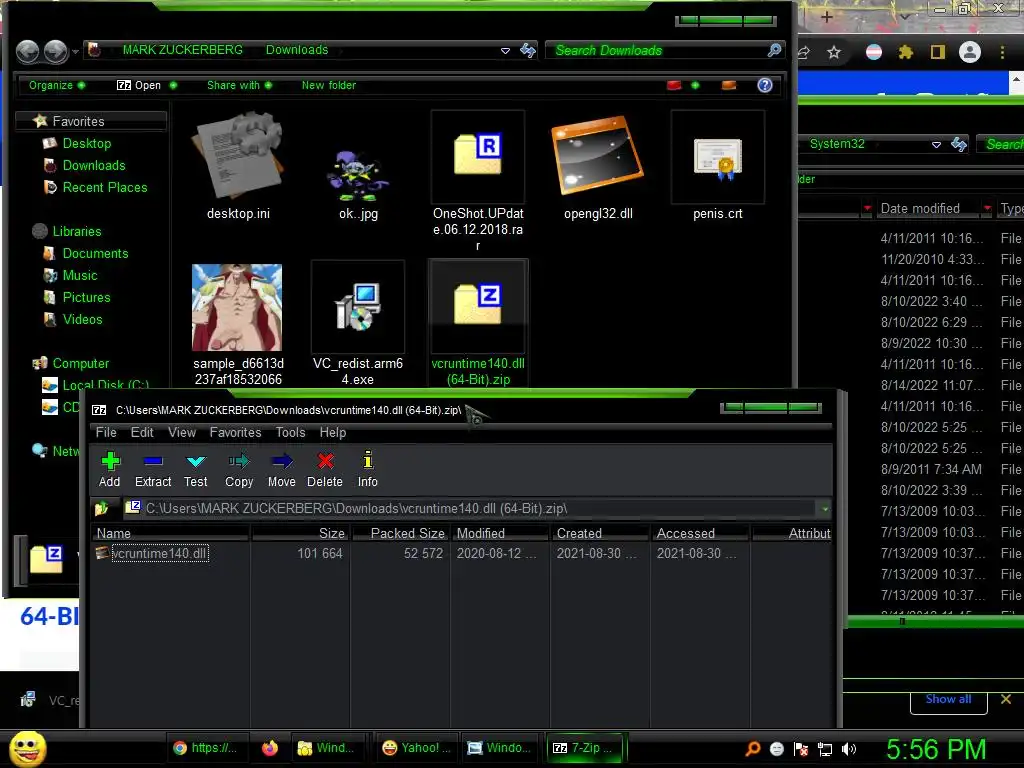
Task: Change view using the red view icon
Action: tap(674, 85)
